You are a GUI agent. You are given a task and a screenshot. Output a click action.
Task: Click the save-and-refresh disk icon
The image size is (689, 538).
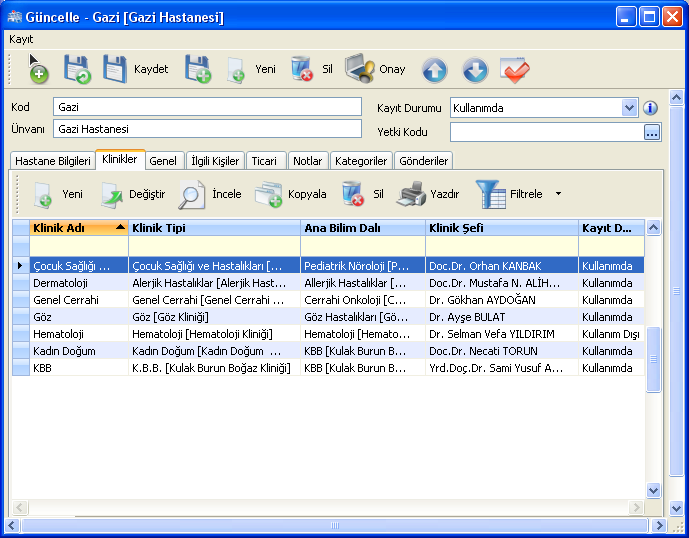point(77,69)
